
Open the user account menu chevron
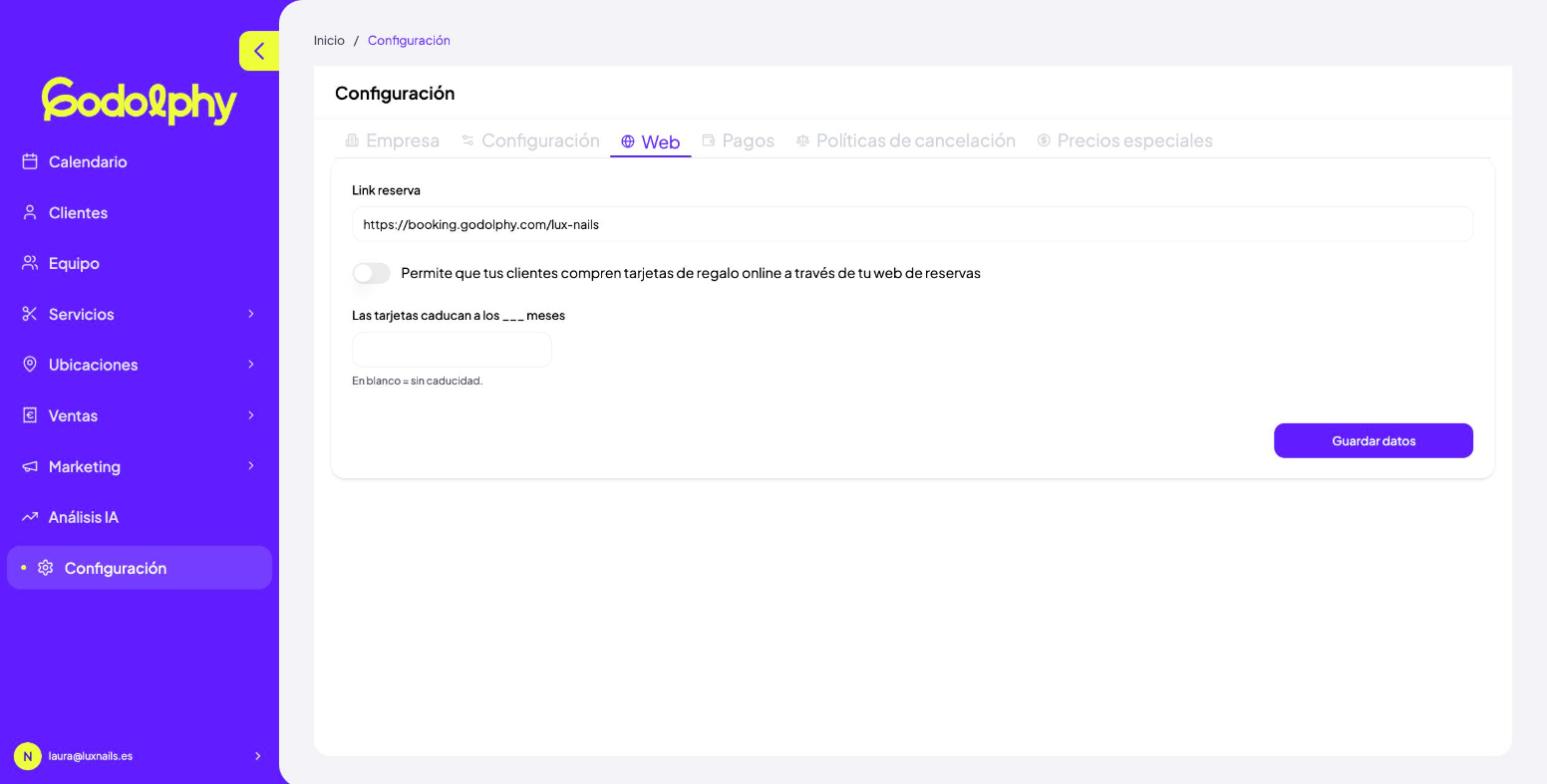(x=257, y=756)
